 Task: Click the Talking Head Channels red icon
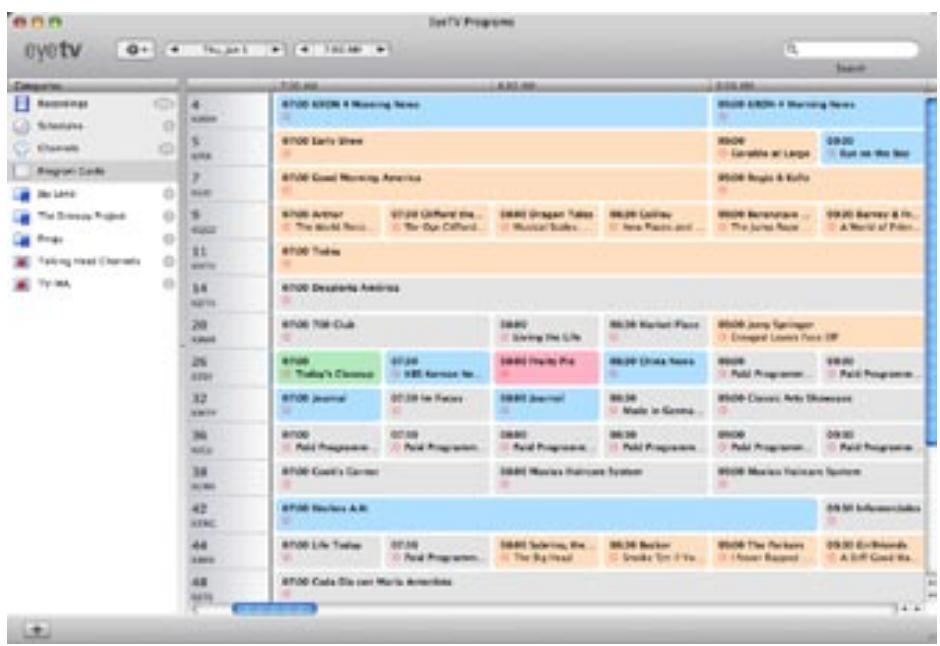pos(22,262)
